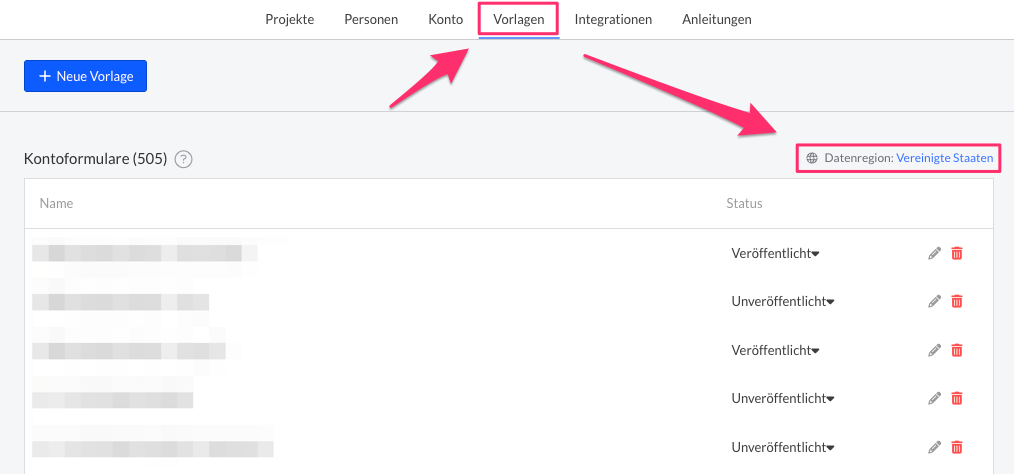
Task: Click pencil icon in third row
Action: tap(934, 350)
